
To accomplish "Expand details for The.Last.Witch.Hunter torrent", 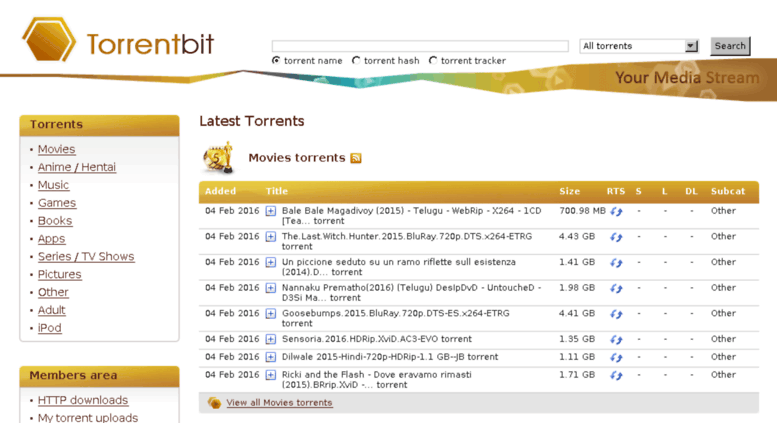I will (x=271, y=237).
